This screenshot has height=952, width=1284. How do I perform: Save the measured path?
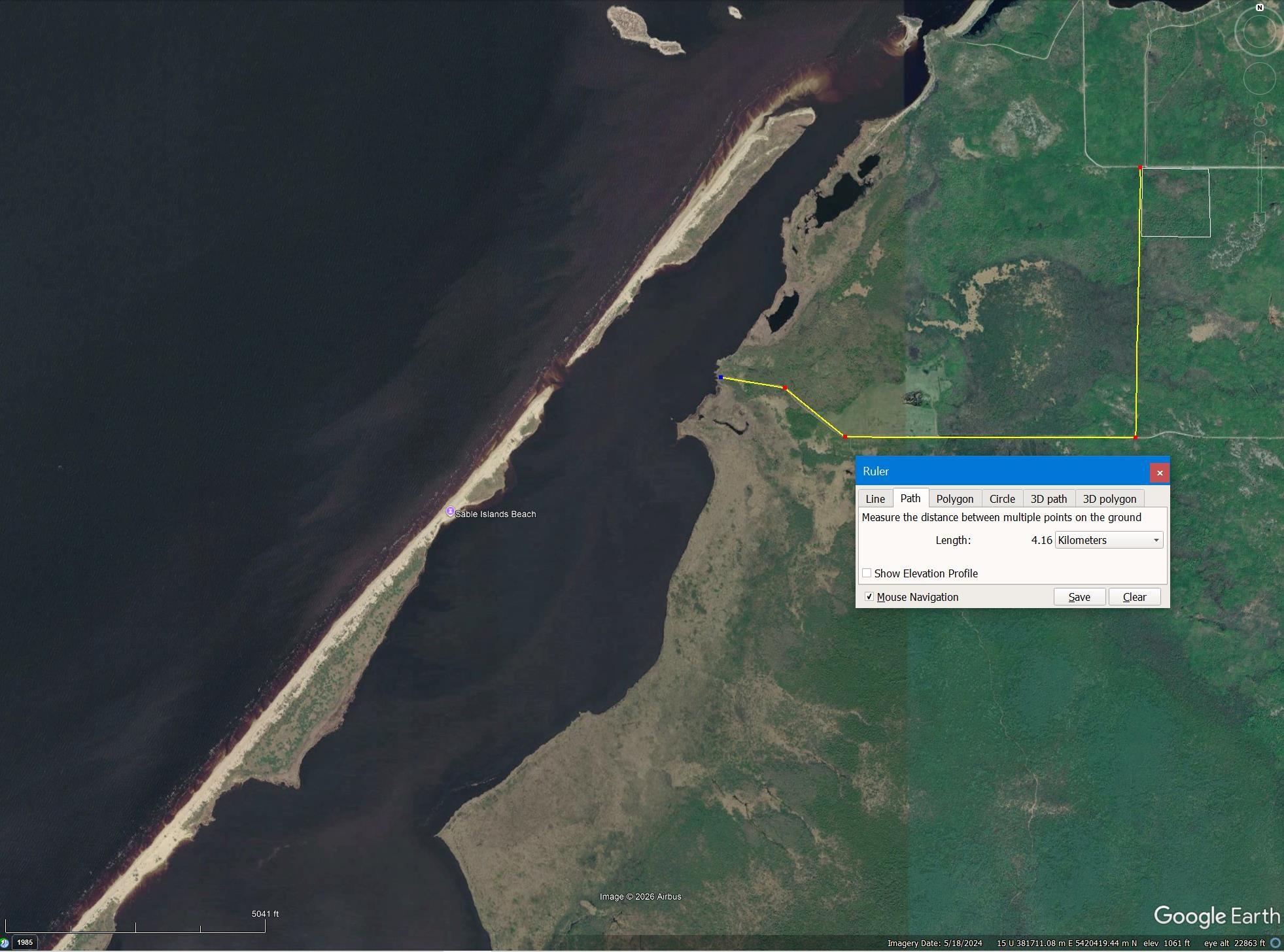tap(1079, 597)
